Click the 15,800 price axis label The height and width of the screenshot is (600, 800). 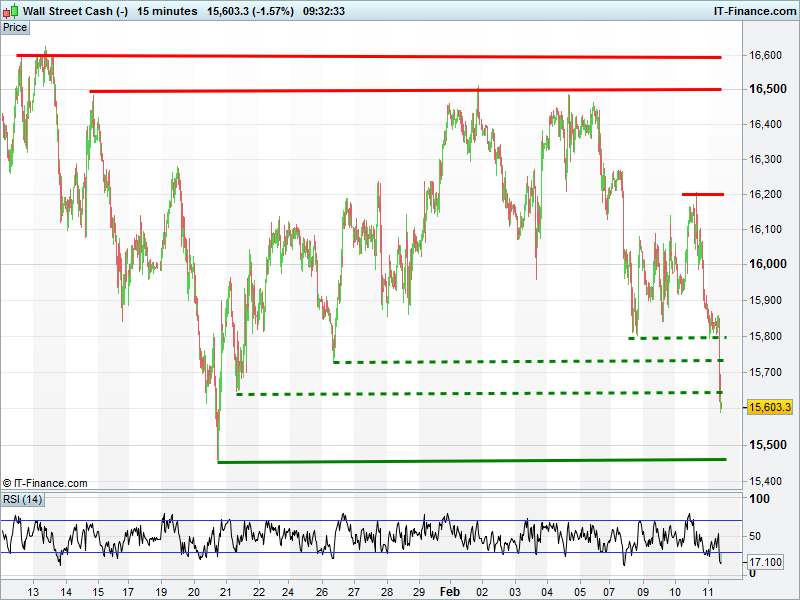click(765, 336)
